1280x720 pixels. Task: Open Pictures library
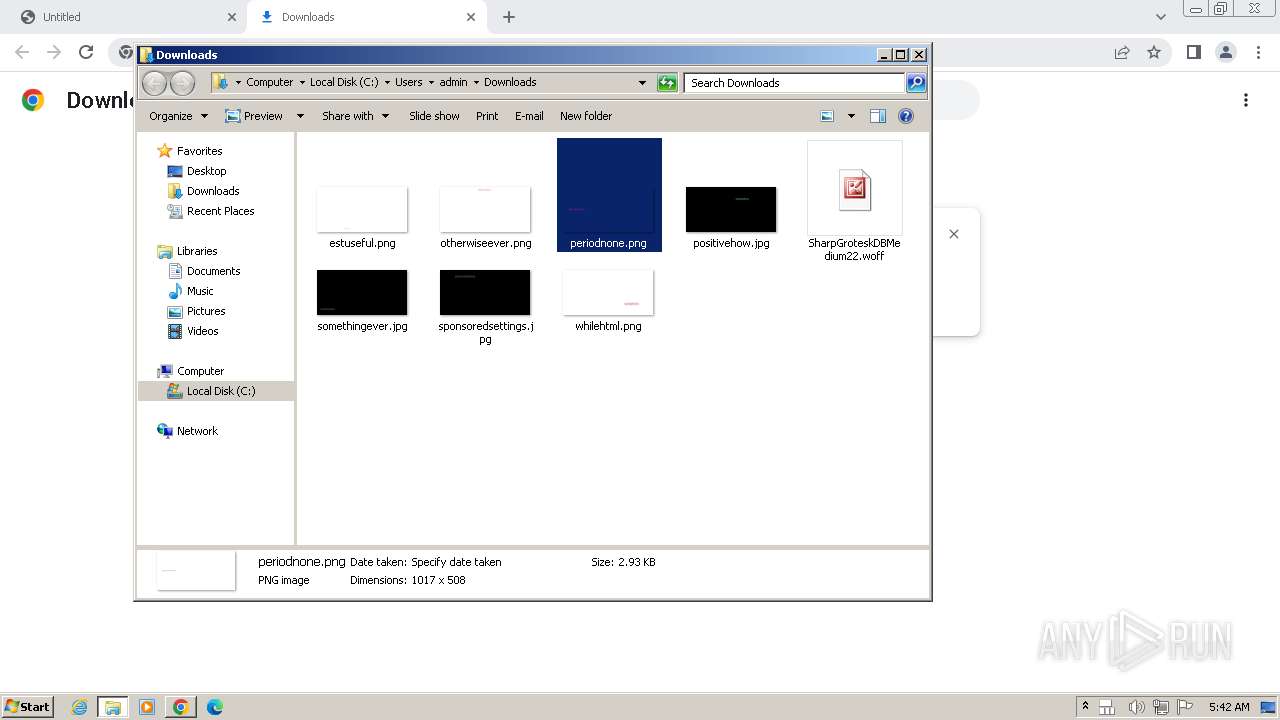pyautogui.click(x=206, y=311)
